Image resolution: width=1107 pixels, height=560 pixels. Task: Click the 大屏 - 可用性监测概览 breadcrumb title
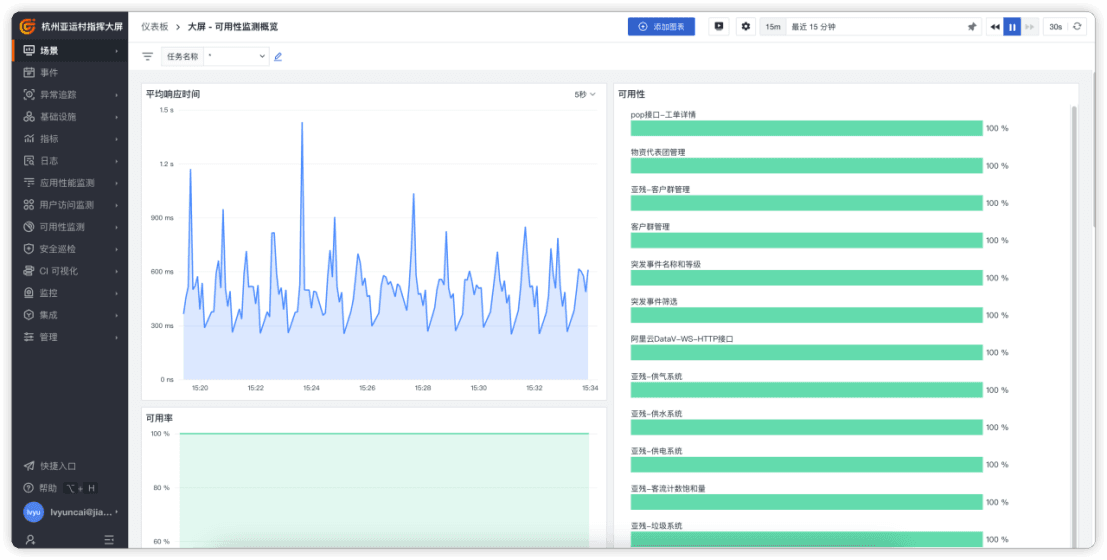pos(233,27)
